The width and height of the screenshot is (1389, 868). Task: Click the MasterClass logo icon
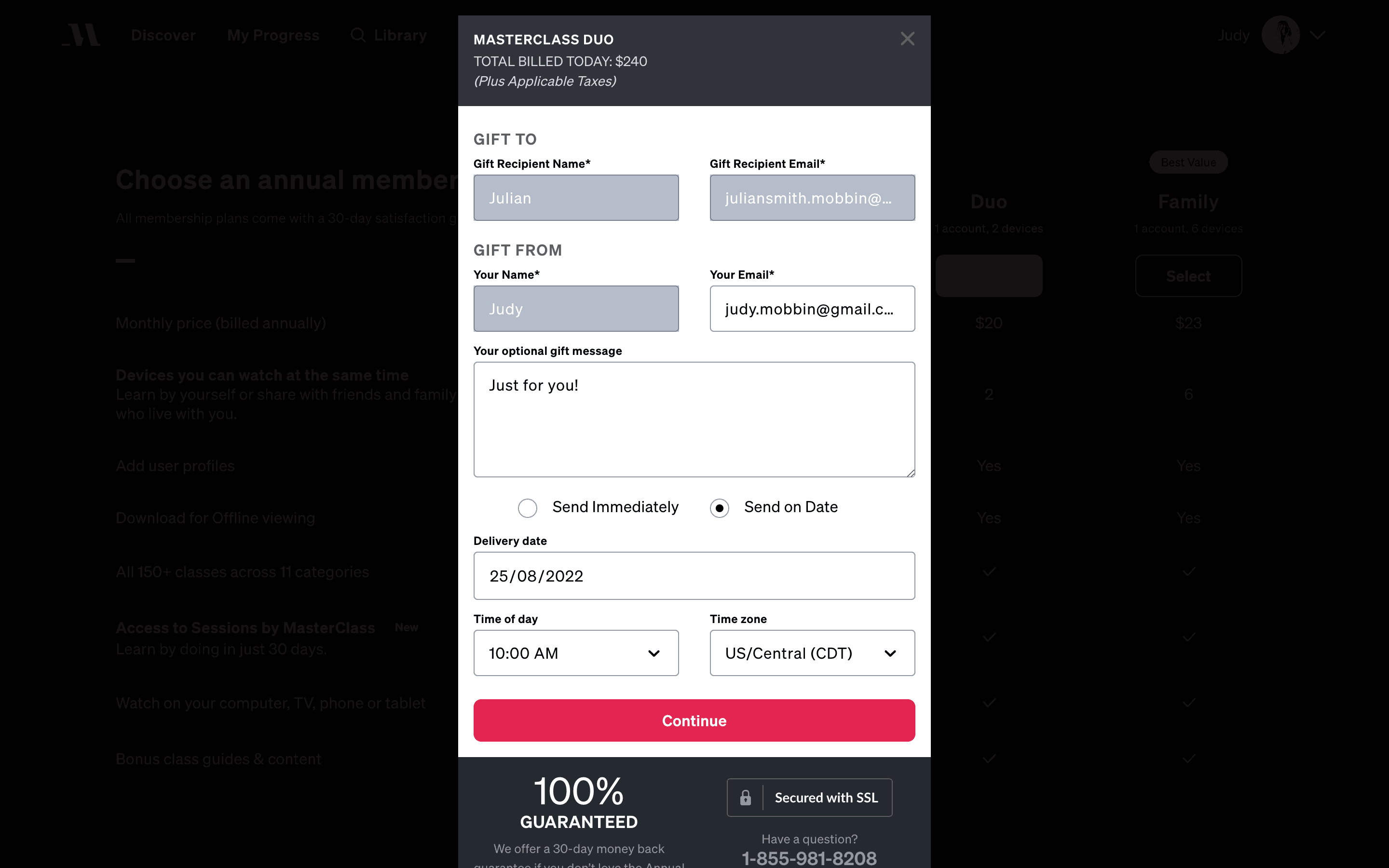82,35
